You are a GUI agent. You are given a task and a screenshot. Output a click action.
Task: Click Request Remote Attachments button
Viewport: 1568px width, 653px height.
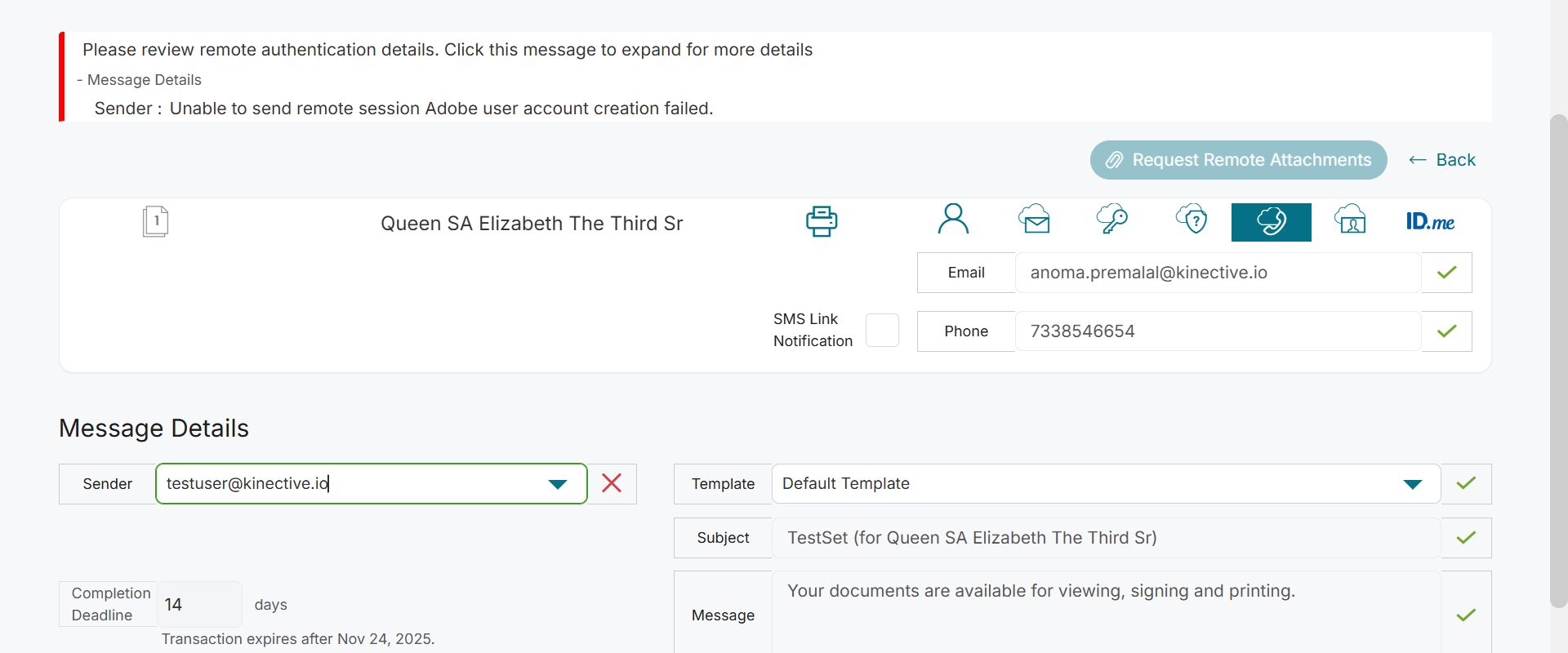pos(1238,160)
